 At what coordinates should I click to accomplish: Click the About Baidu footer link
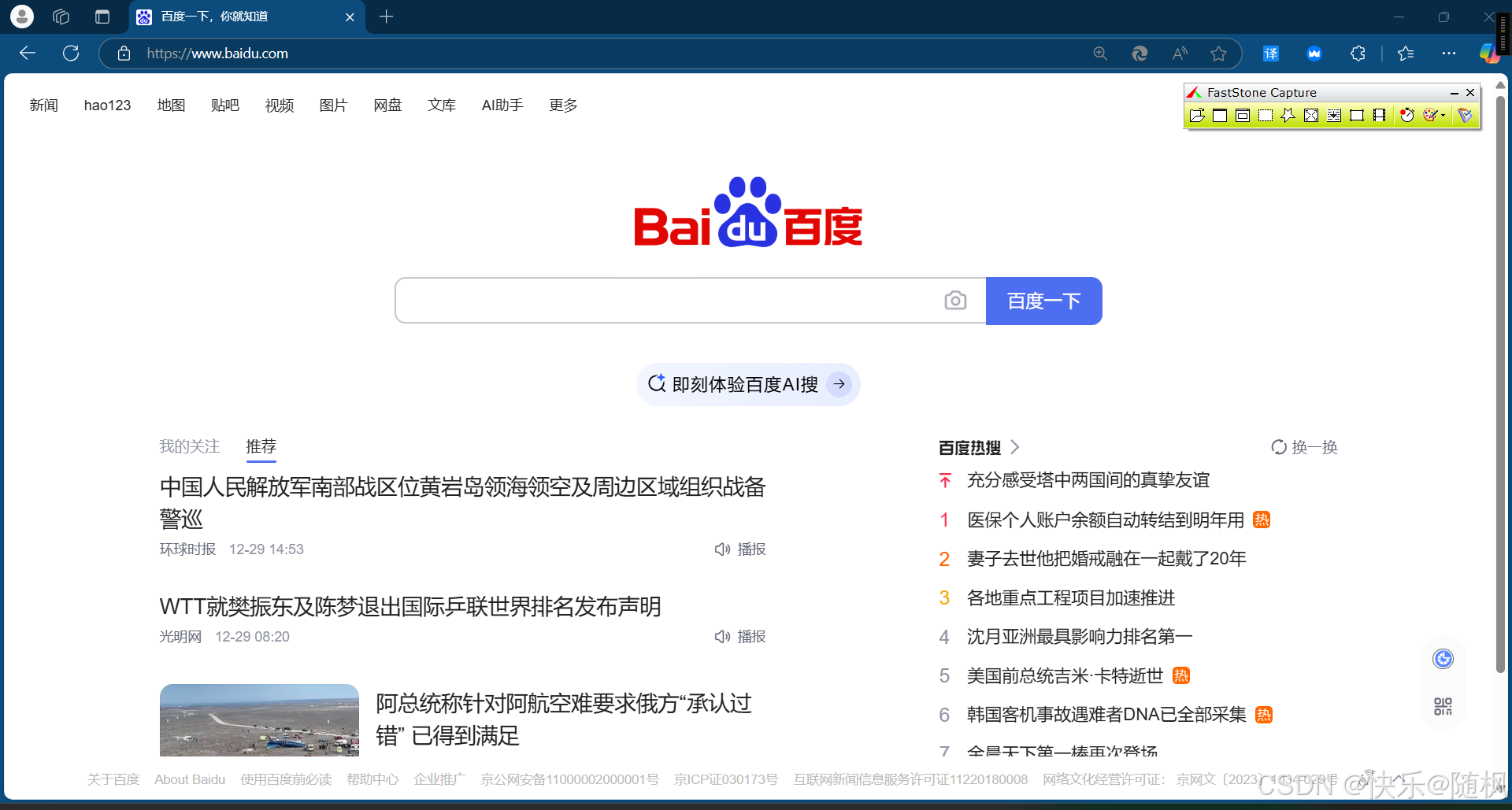[x=190, y=779]
